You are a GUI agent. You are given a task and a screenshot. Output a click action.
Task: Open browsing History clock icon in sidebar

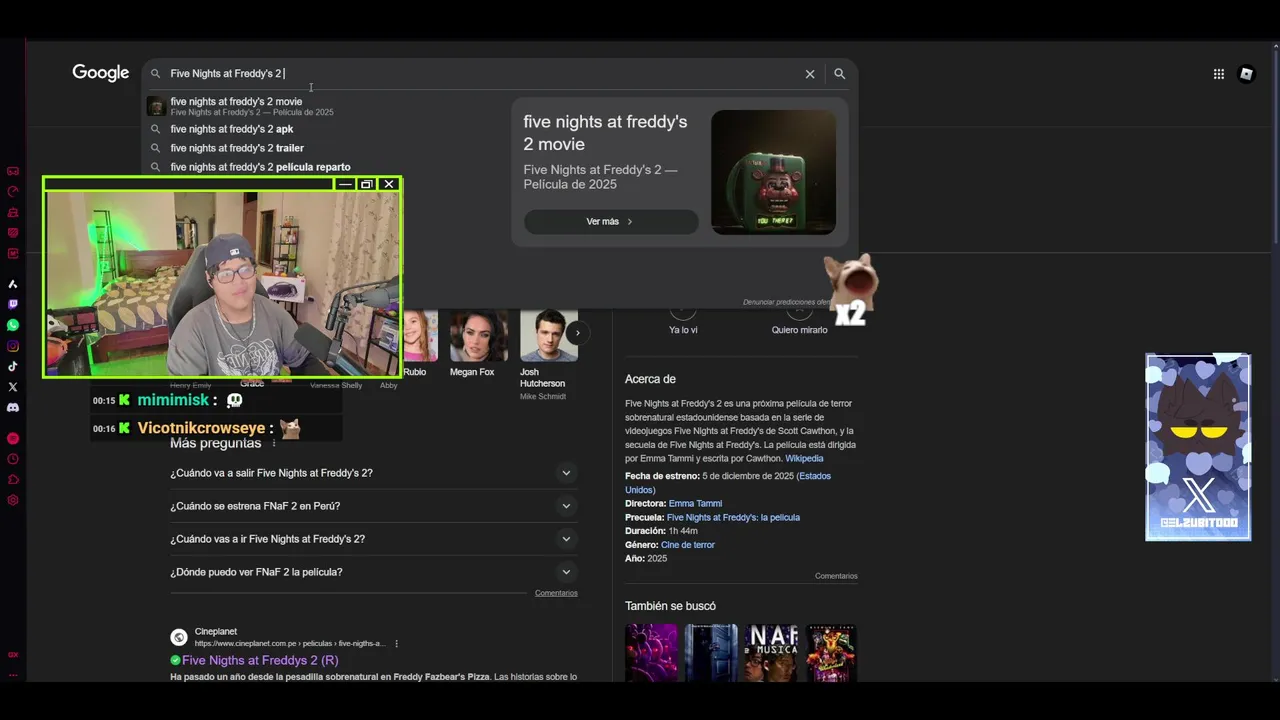[x=13, y=459]
